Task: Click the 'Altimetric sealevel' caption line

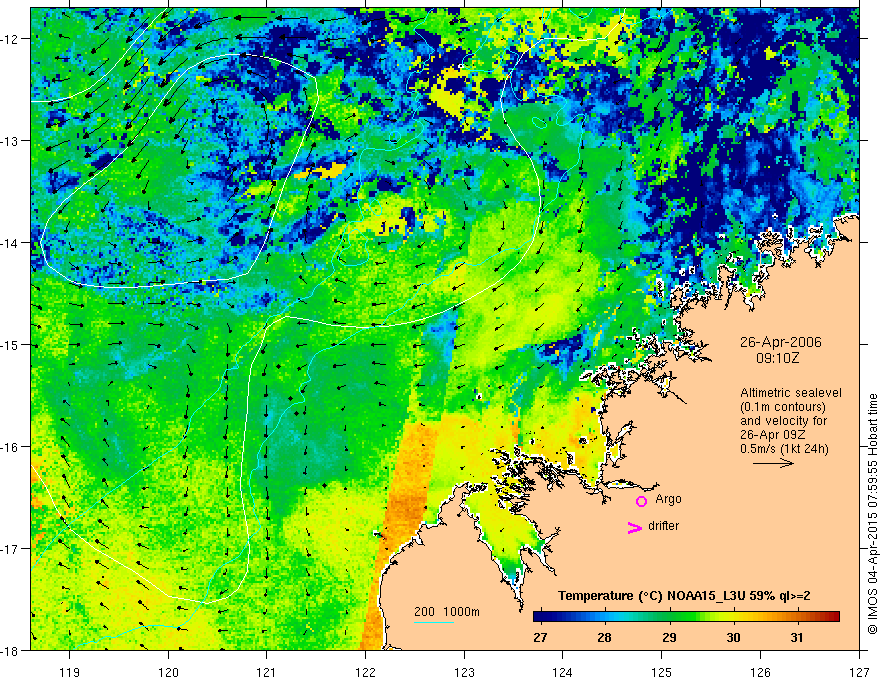Action: pyautogui.click(x=791, y=393)
